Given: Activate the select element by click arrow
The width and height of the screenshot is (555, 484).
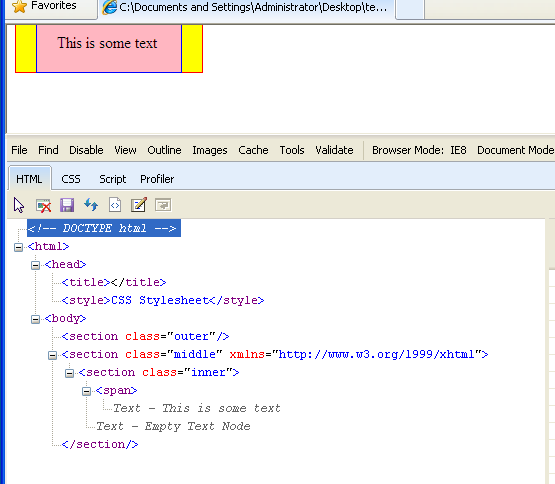Looking at the screenshot, I should (x=19, y=205).
